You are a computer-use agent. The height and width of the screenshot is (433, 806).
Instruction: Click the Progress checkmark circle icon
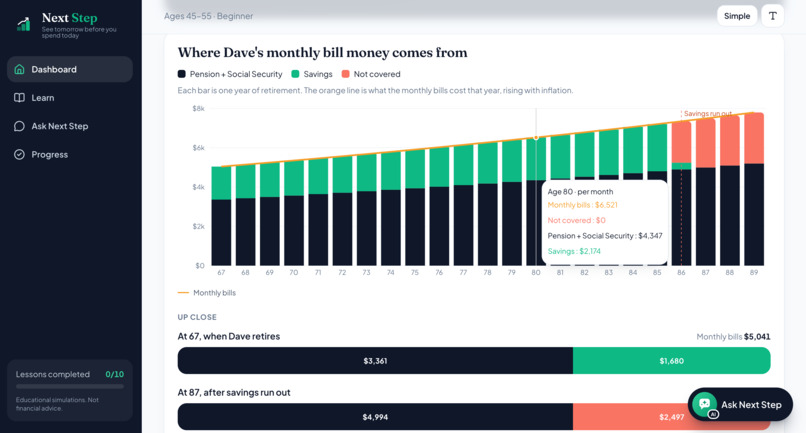(x=20, y=154)
